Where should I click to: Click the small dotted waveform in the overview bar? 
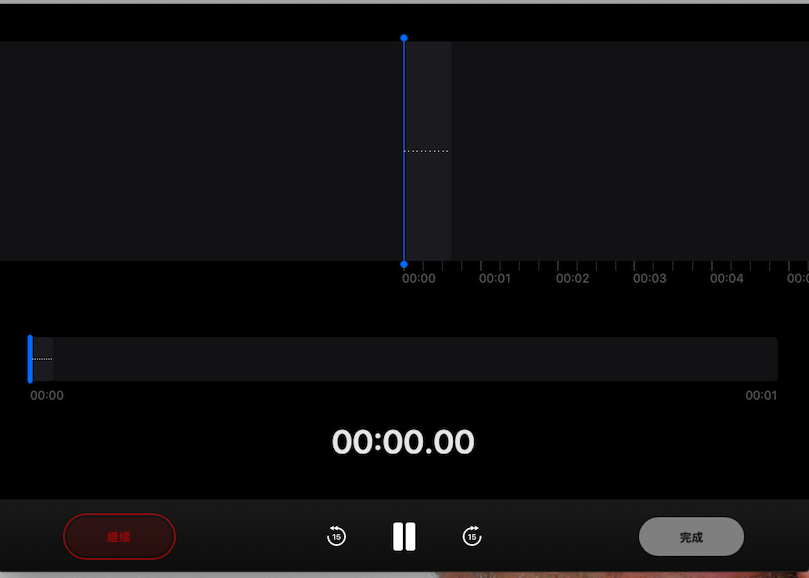(42, 359)
